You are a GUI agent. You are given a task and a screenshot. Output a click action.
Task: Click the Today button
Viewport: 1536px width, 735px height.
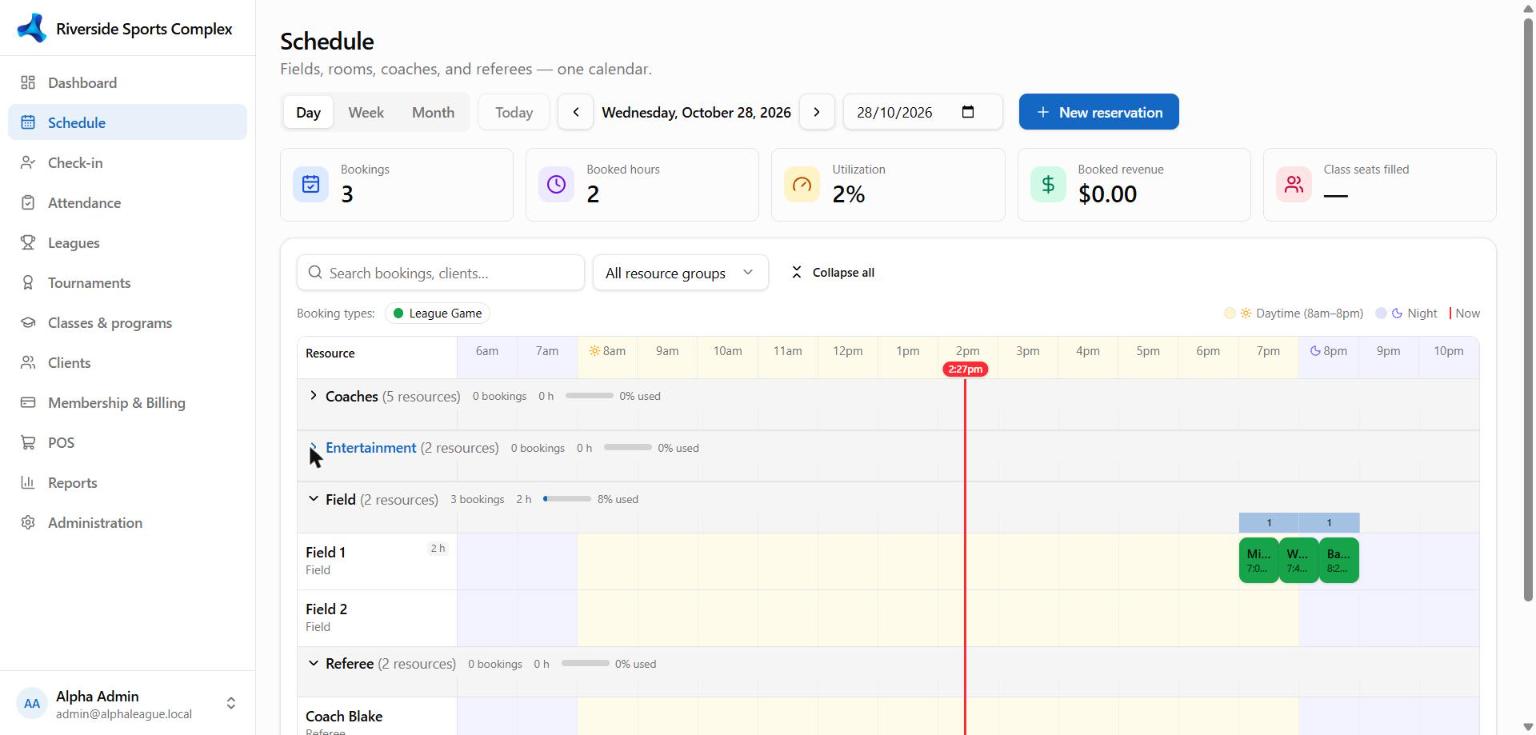pyautogui.click(x=514, y=112)
